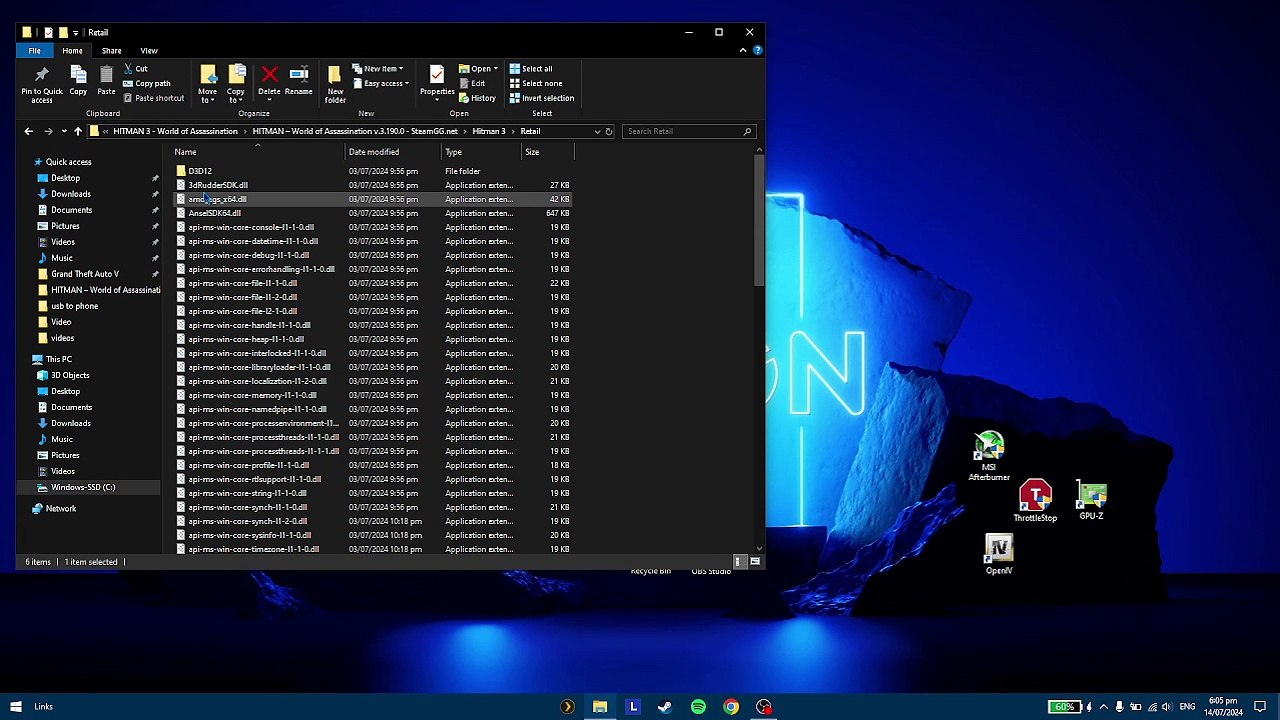Open the Share ribbon tab
Viewport: 1280px width, 720px height.
click(111, 50)
